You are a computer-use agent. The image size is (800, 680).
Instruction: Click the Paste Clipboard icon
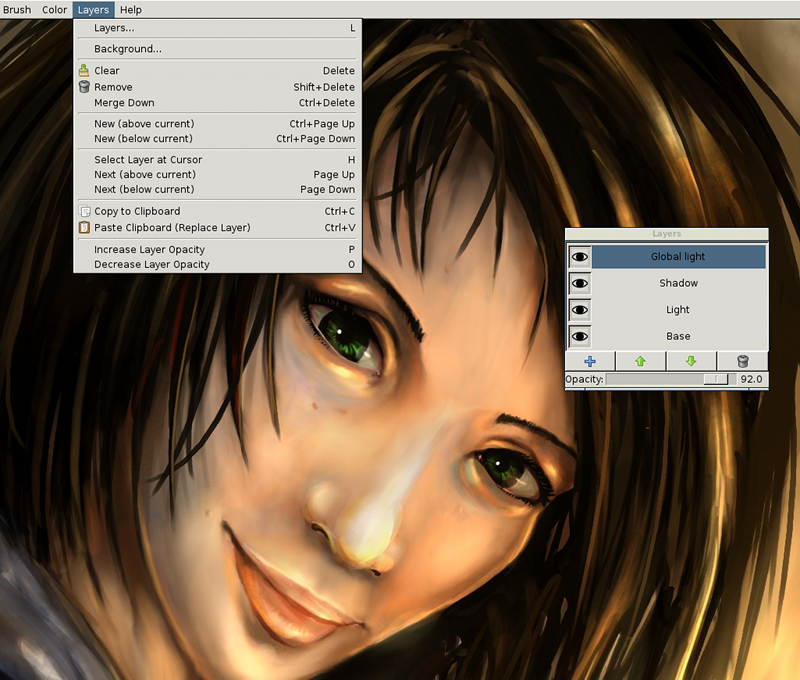tap(84, 227)
